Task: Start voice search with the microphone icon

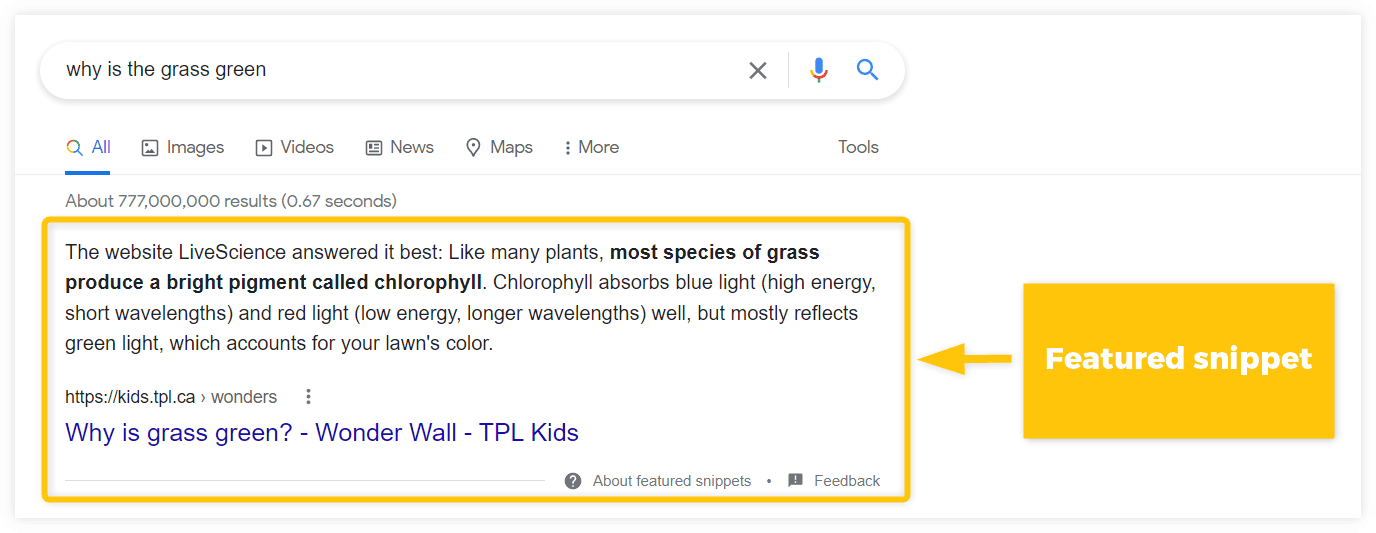Action: coord(819,70)
